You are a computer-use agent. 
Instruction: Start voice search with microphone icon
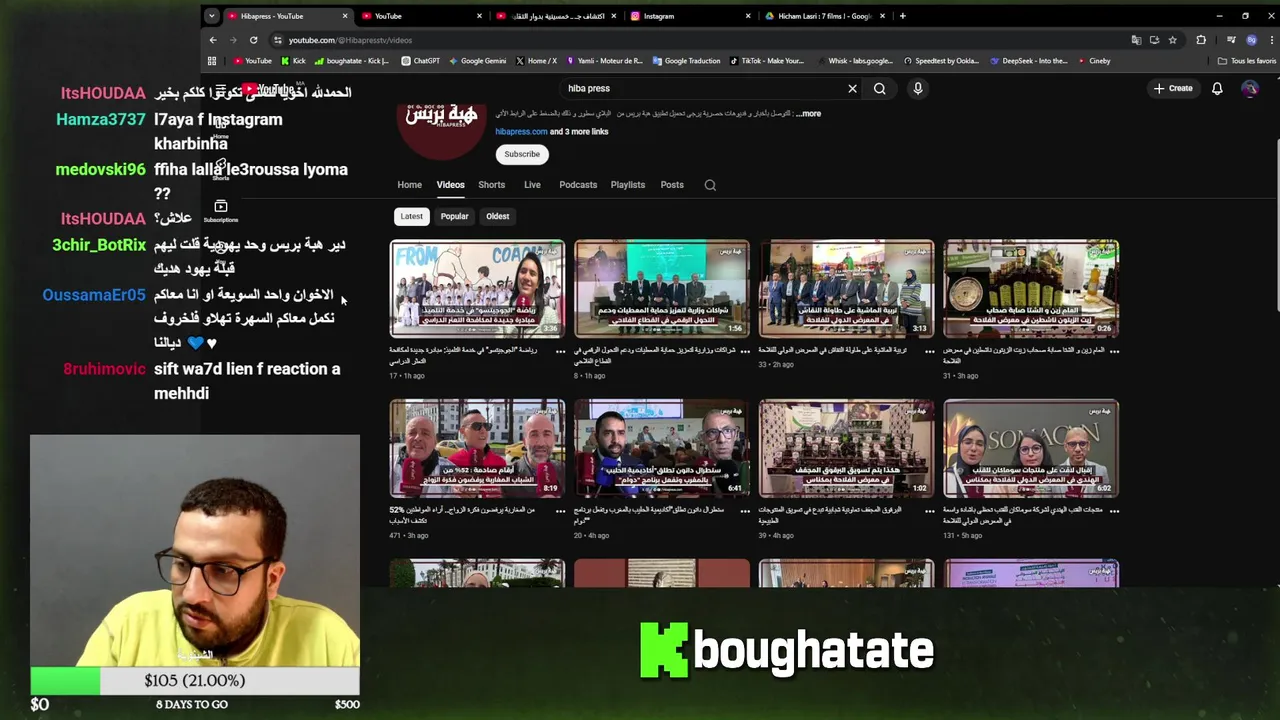pyautogui.click(x=917, y=88)
